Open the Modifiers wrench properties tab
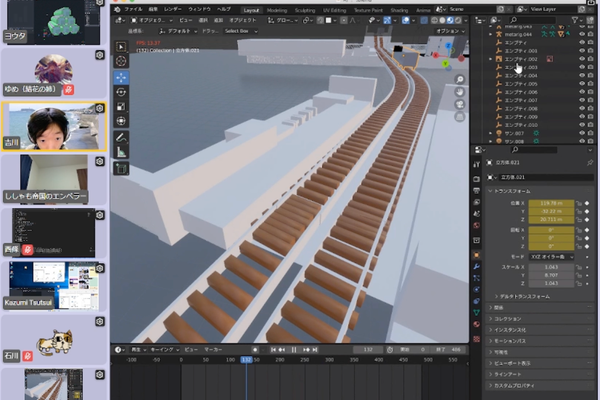 click(476, 266)
